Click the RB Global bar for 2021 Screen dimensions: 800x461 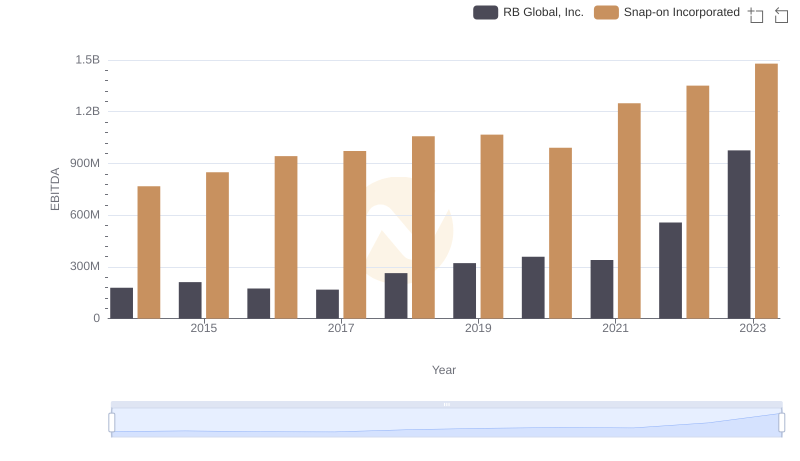pyautogui.click(x=602, y=289)
